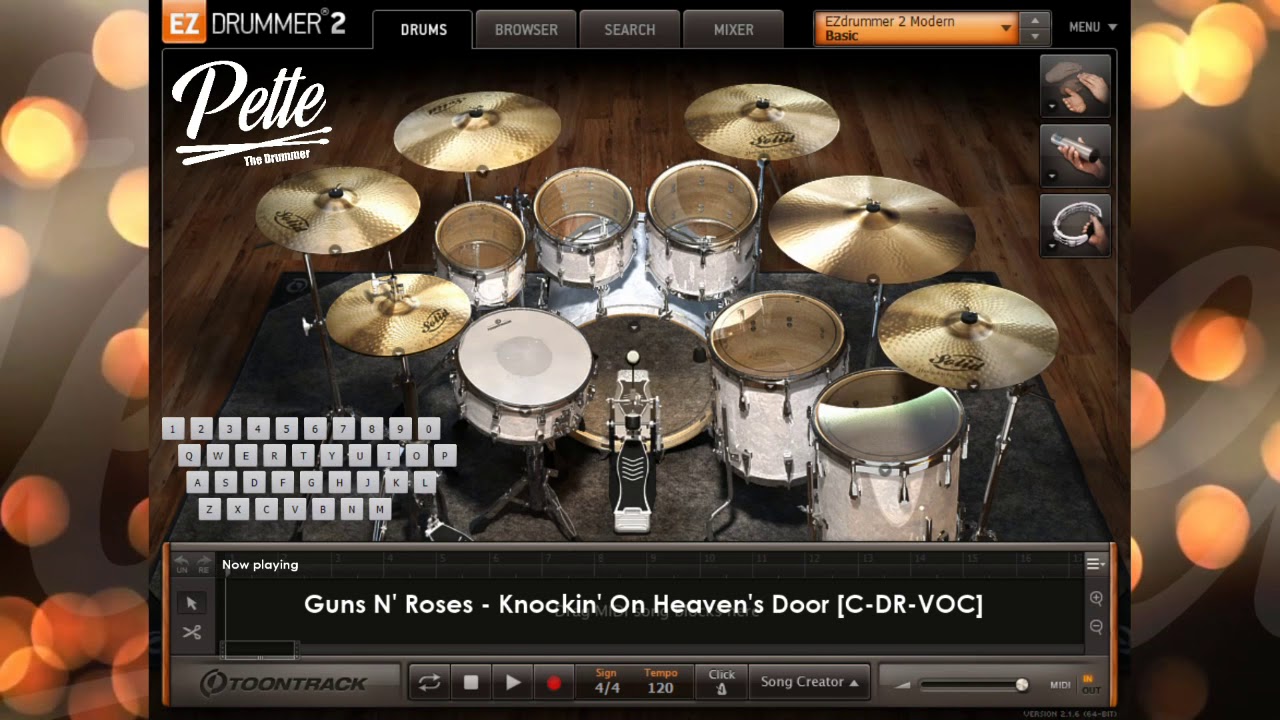Change the 4/4 time signature
1280x720 pixels.
point(607,688)
